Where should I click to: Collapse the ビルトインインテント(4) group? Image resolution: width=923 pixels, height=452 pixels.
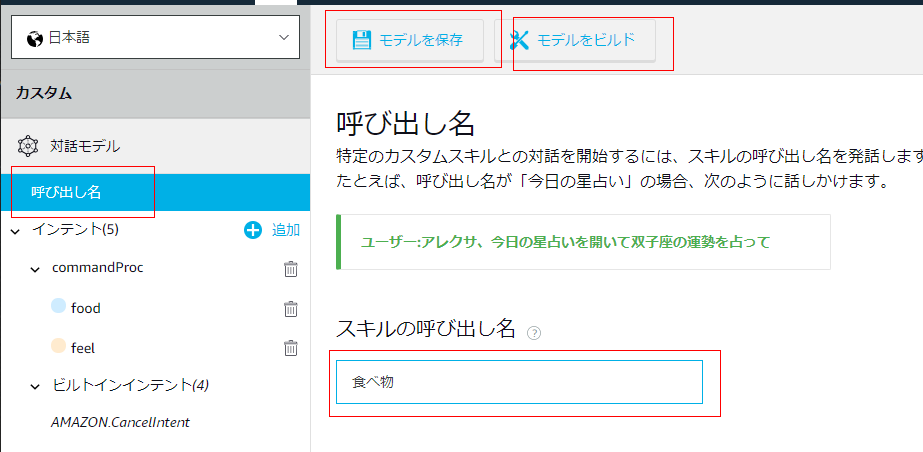35,387
